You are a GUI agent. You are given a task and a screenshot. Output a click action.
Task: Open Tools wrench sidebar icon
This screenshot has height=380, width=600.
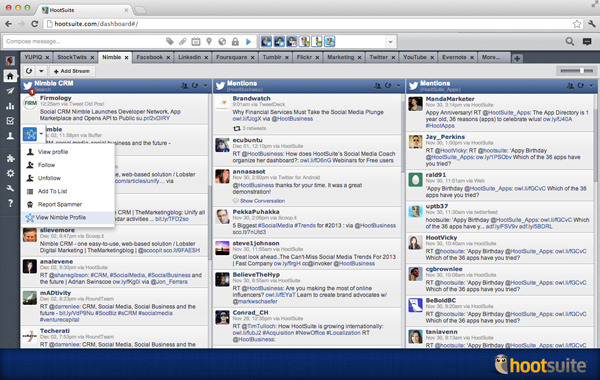pos(10,188)
